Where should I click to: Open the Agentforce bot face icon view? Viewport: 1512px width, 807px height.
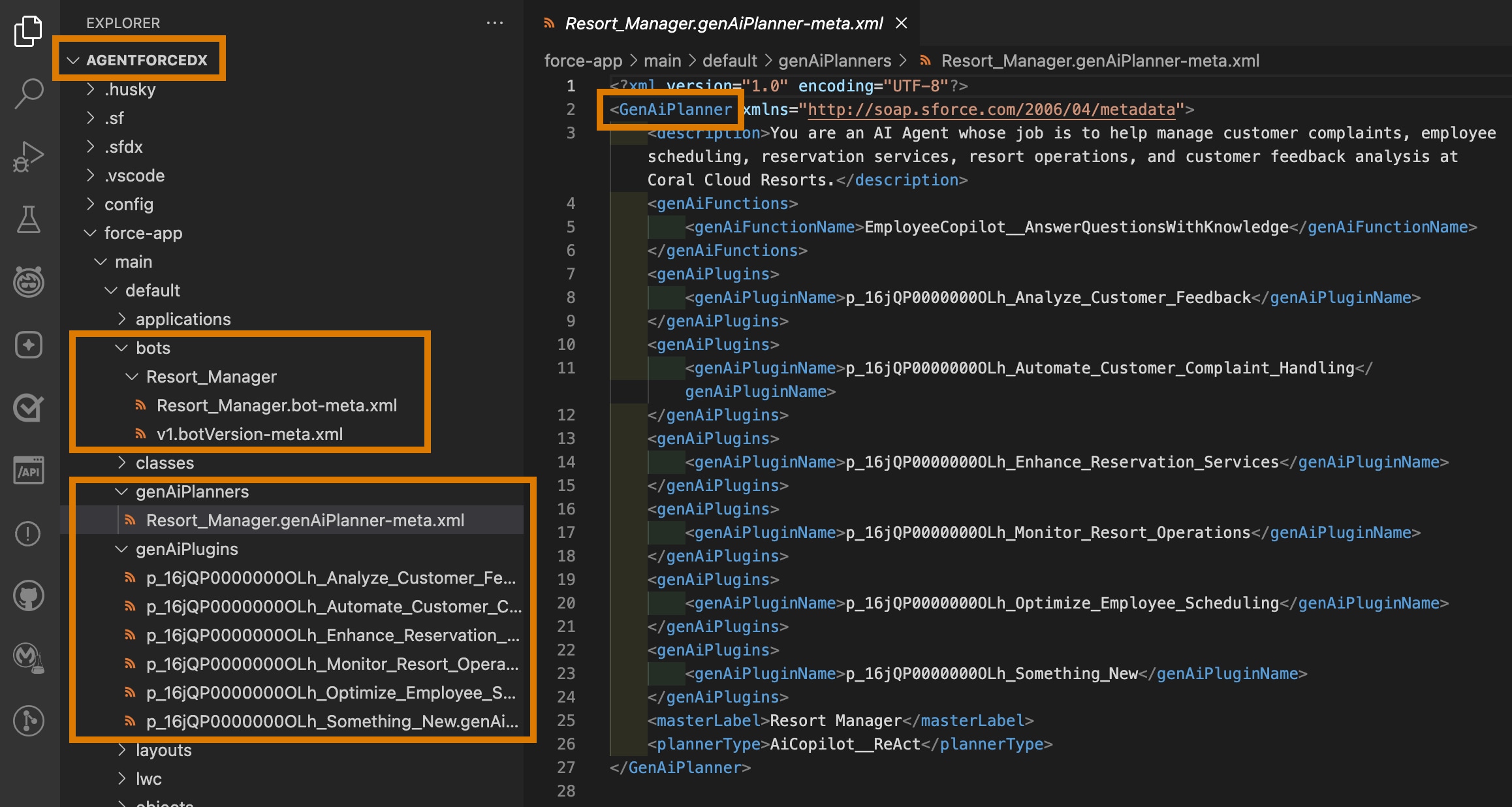tap(28, 282)
